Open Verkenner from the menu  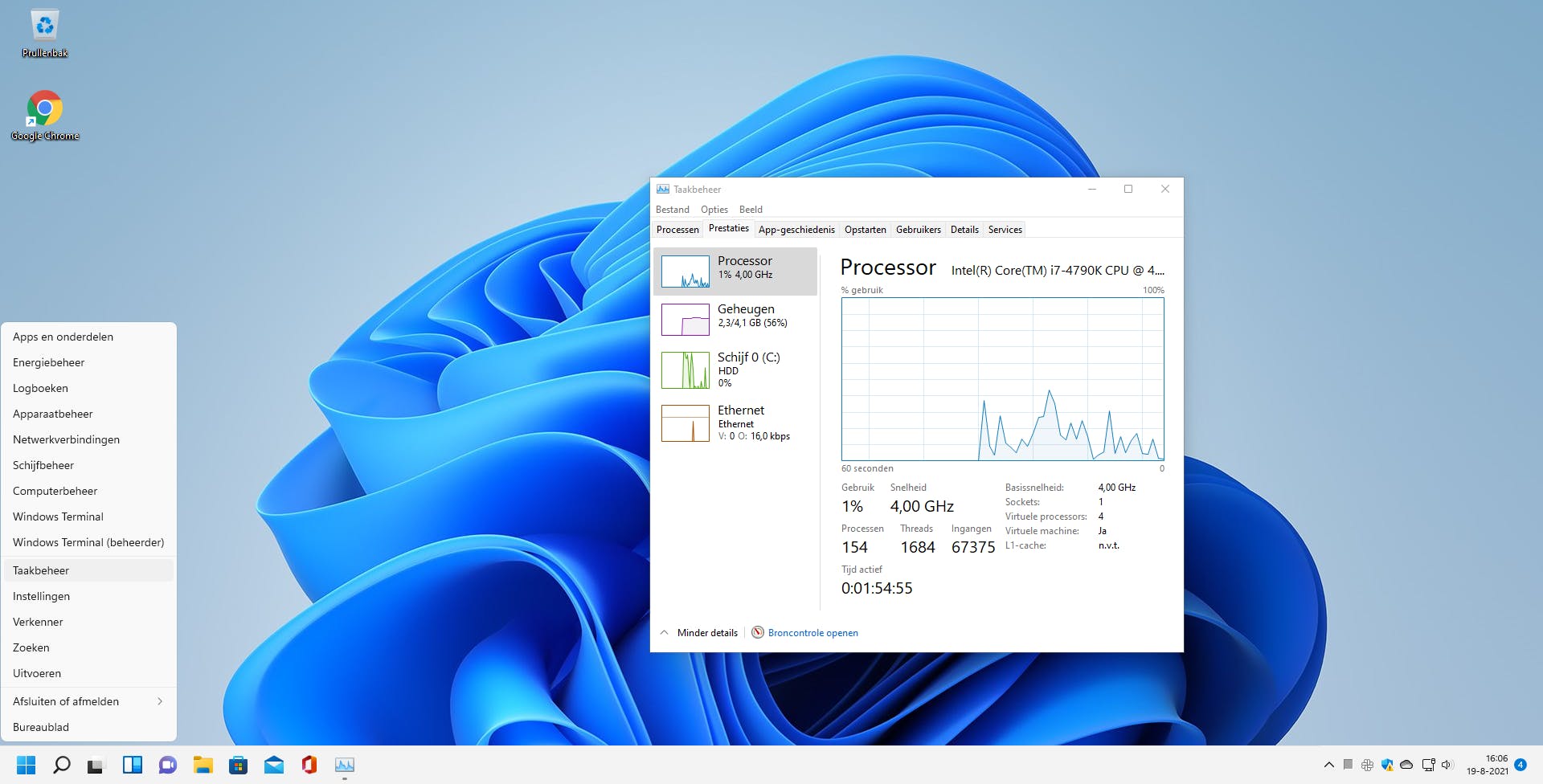point(88,623)
